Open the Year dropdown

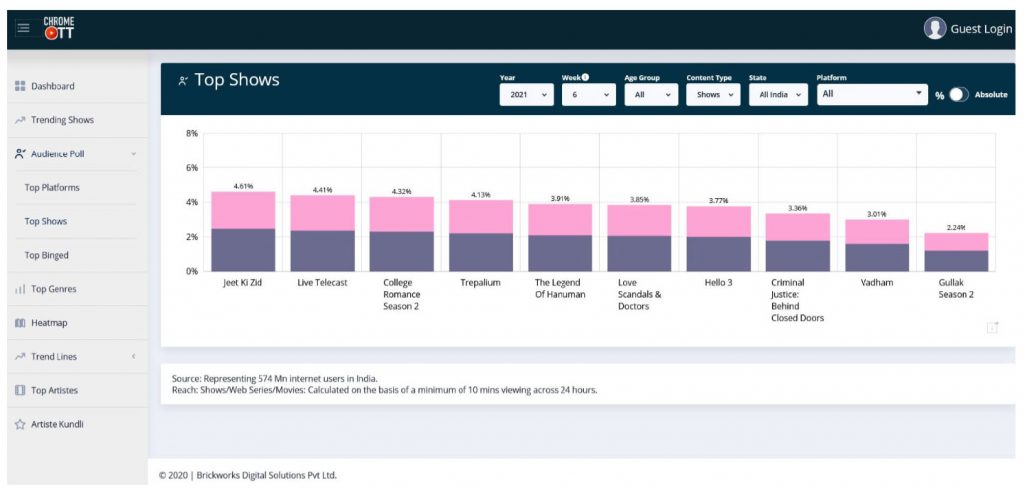coord(526,95)
